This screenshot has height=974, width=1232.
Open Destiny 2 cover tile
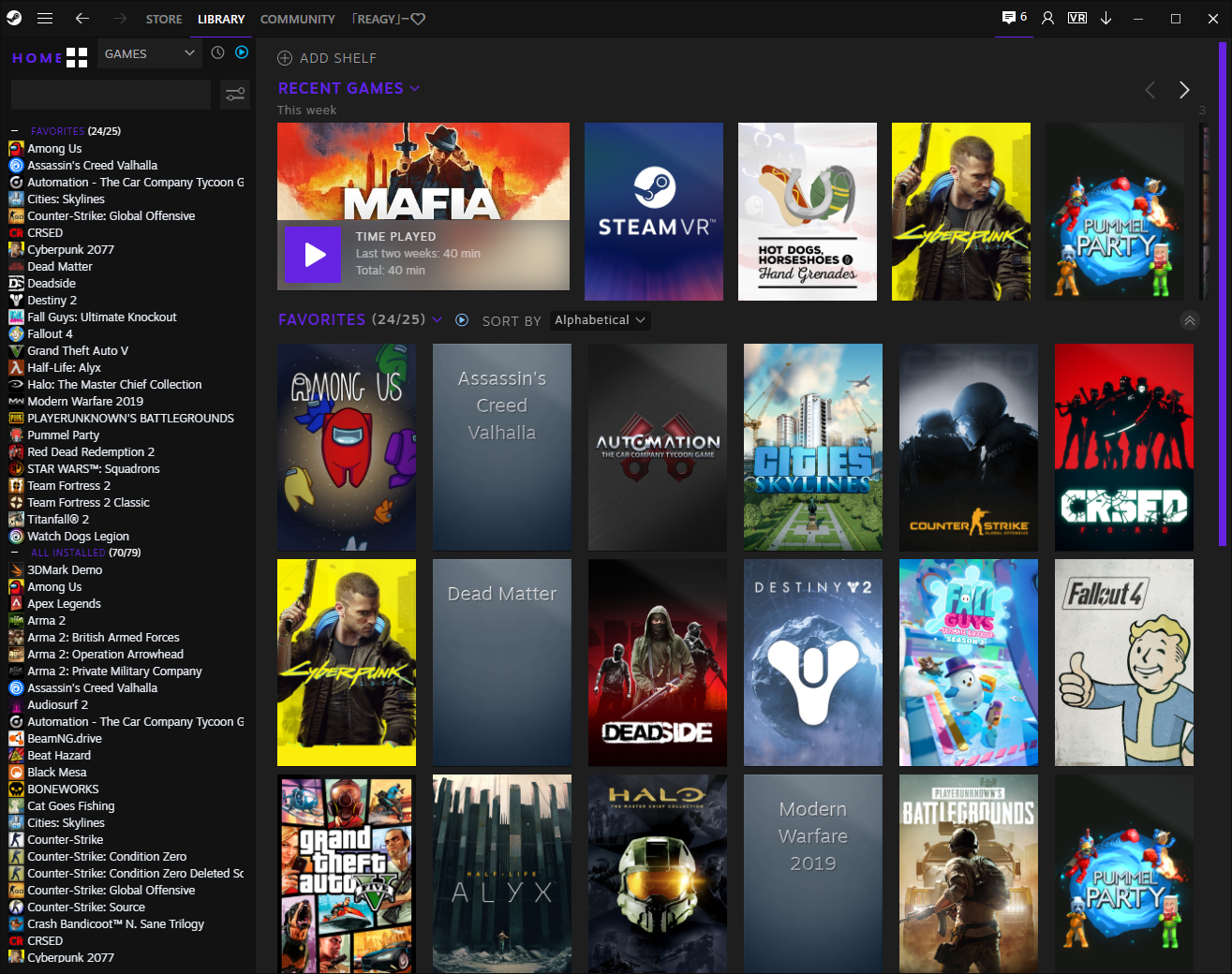[x=813, y=662]
